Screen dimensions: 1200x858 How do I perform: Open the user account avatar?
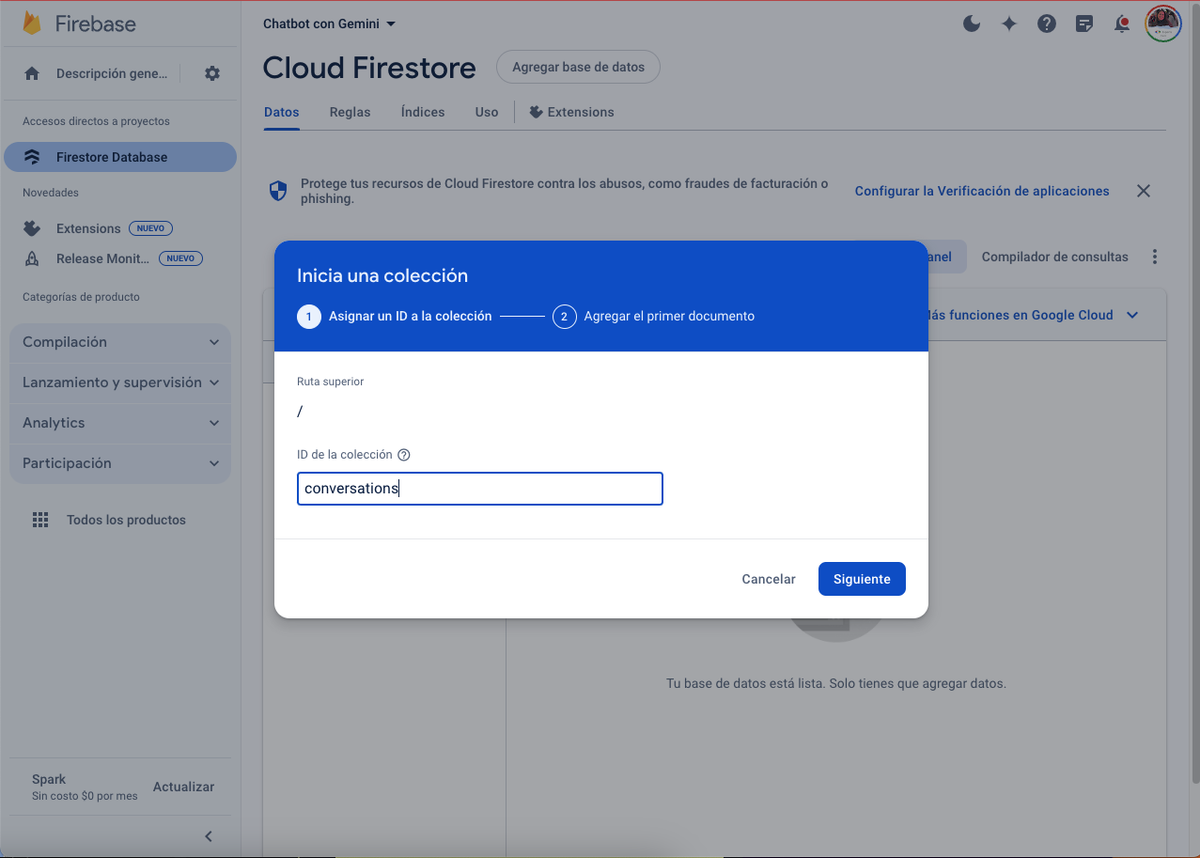click(1163, 24)
